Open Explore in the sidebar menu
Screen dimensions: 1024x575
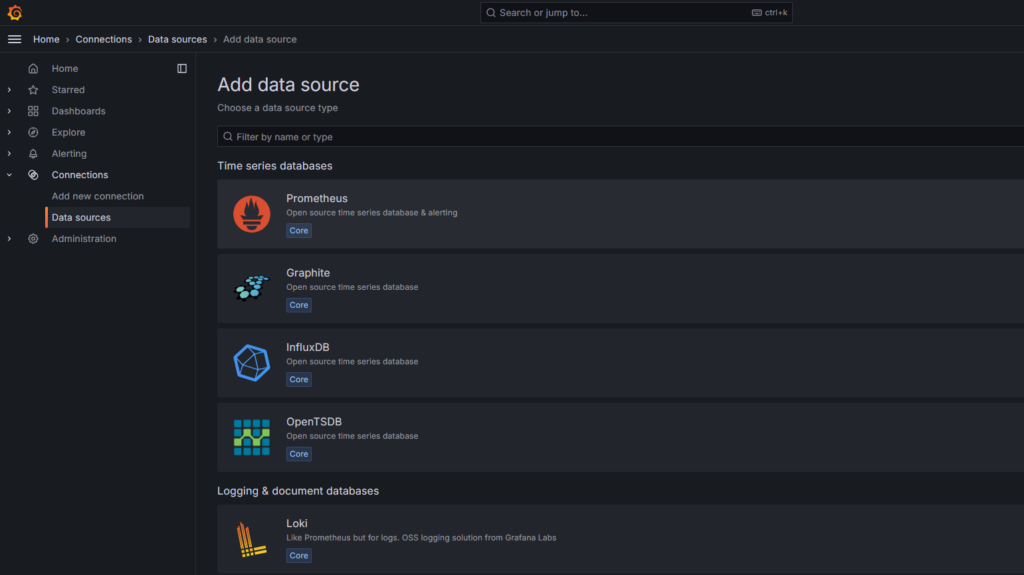click(69, 132)
